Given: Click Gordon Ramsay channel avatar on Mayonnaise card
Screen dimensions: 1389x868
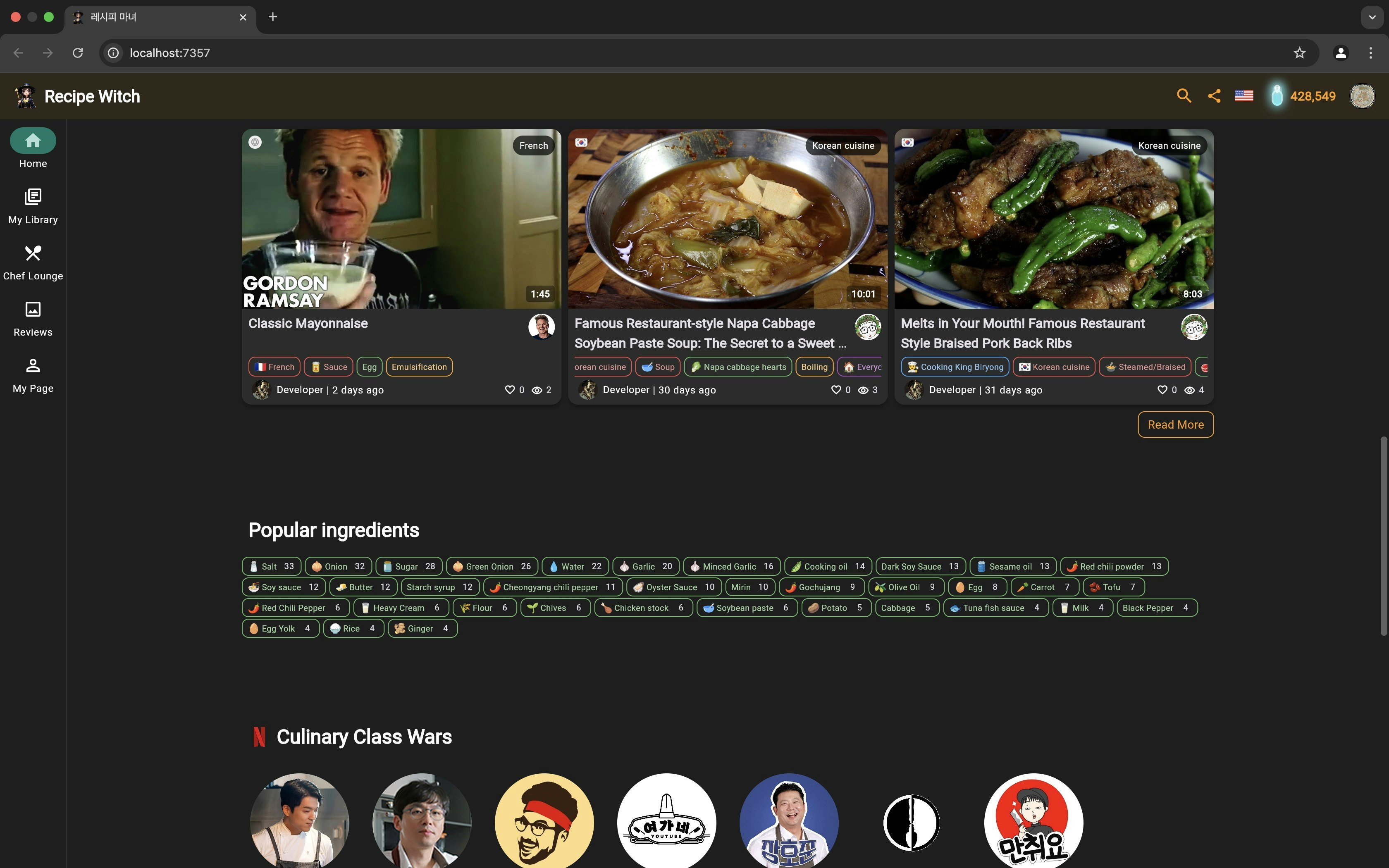Looking at the screenshot, I should coord(541,327).
